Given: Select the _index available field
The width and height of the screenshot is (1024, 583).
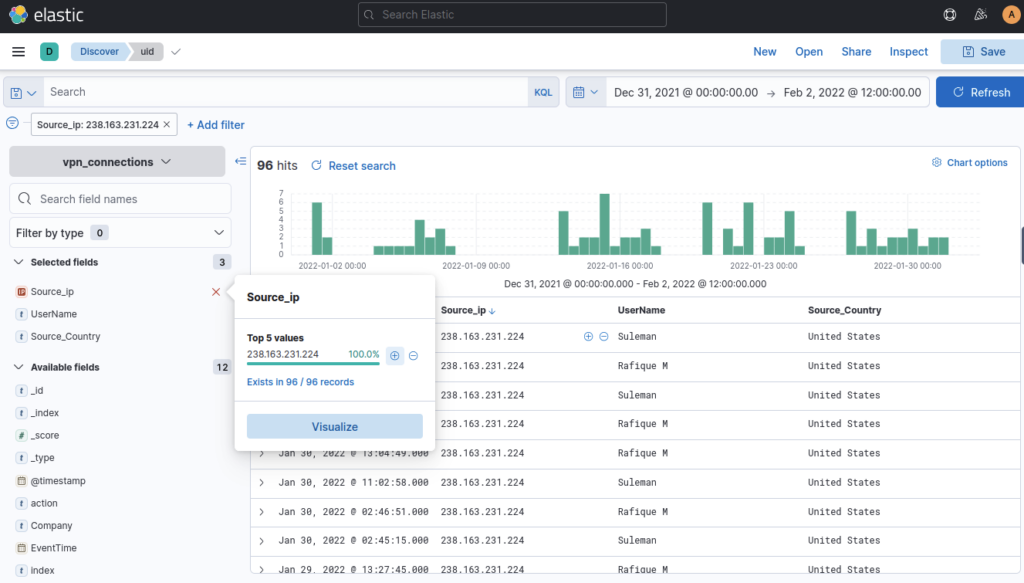Looking at the screenshot, I should [x=44, y=413].
